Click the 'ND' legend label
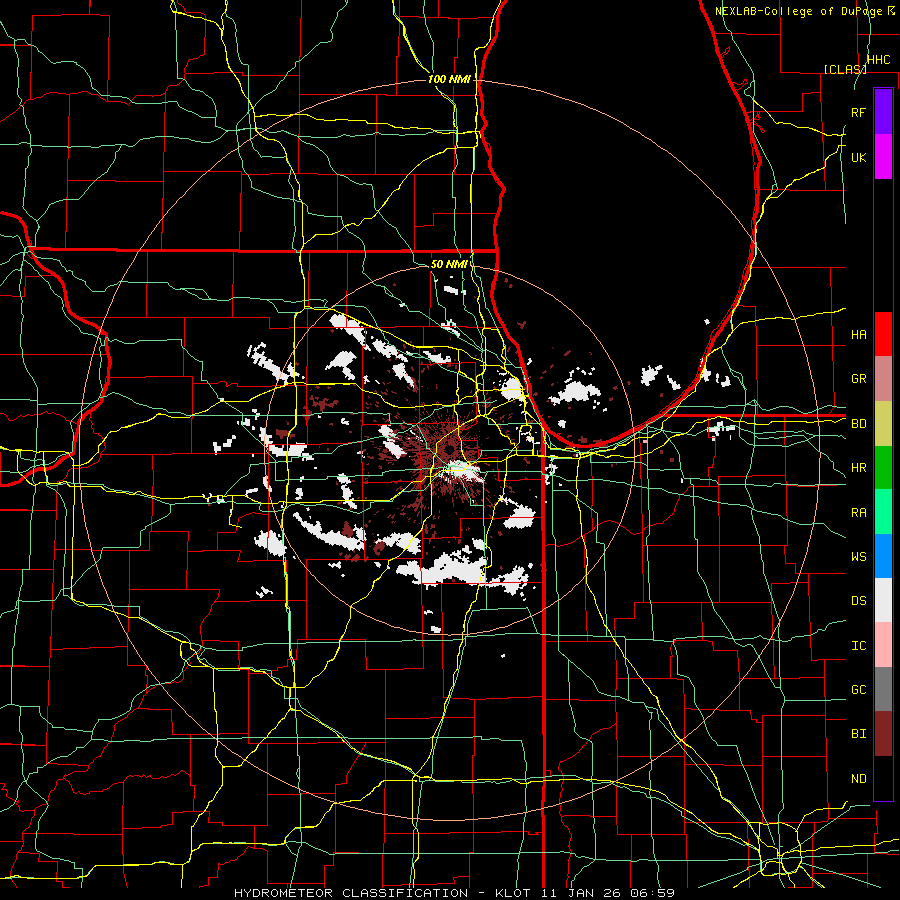The height and width of the screenshot is (900, 900). tap(858, 779)
